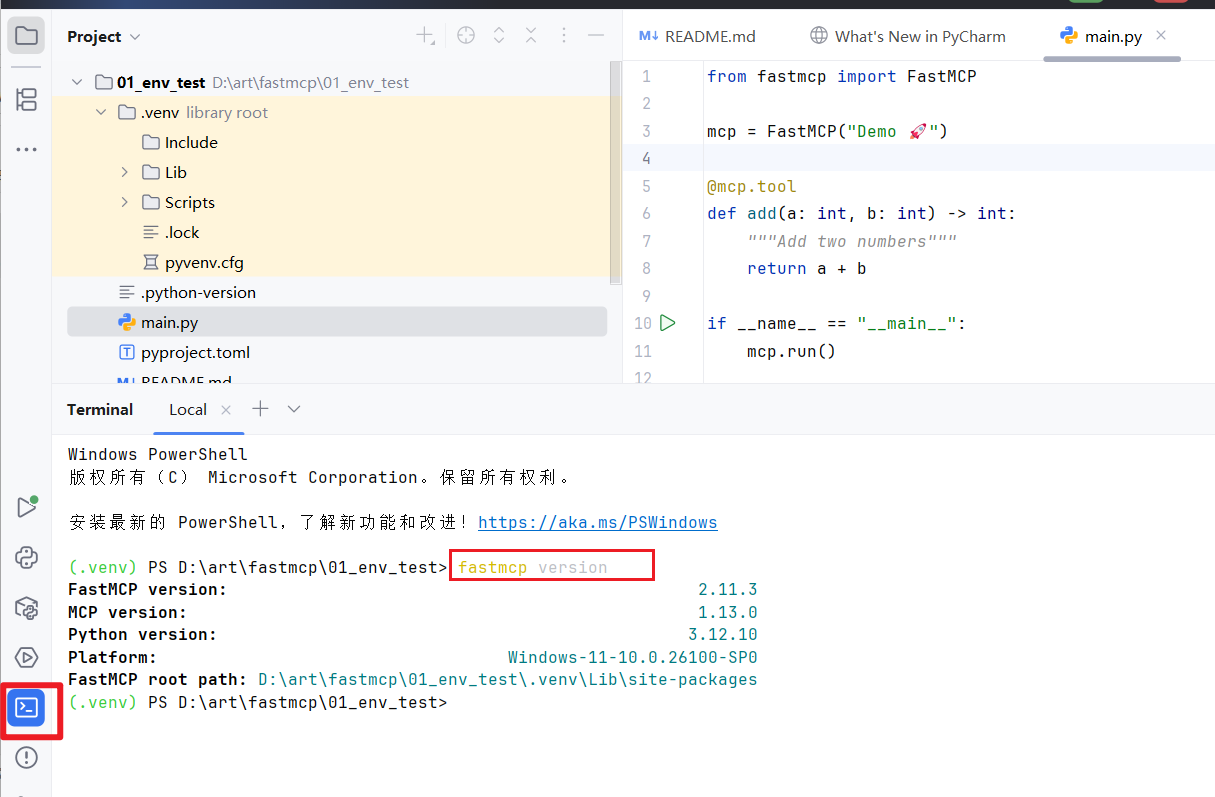Click the MCP version value 1.13.0
Image resolution: width=1215 pixels, height=797 pixels.
[x=728, y=612]
